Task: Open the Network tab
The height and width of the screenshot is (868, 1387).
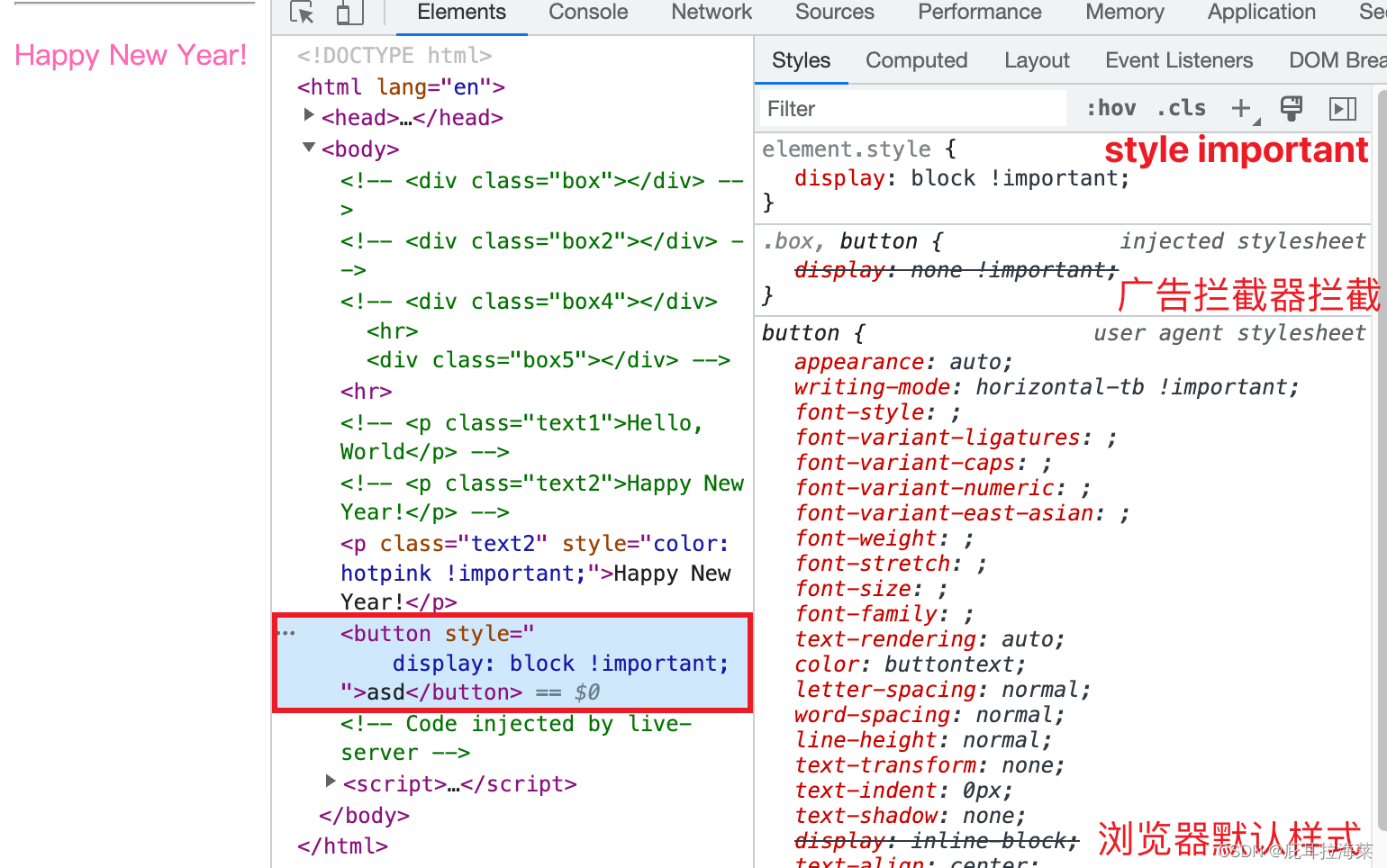Action: point(712,13)
